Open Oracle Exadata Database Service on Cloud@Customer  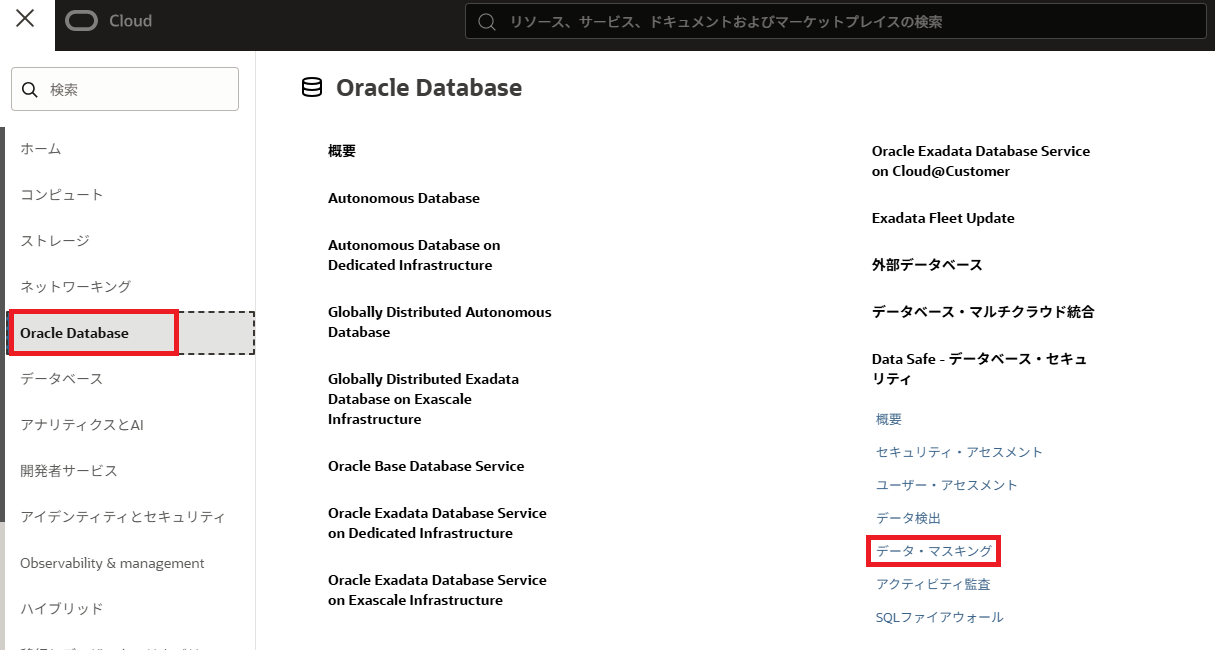(x=981, y=161)
